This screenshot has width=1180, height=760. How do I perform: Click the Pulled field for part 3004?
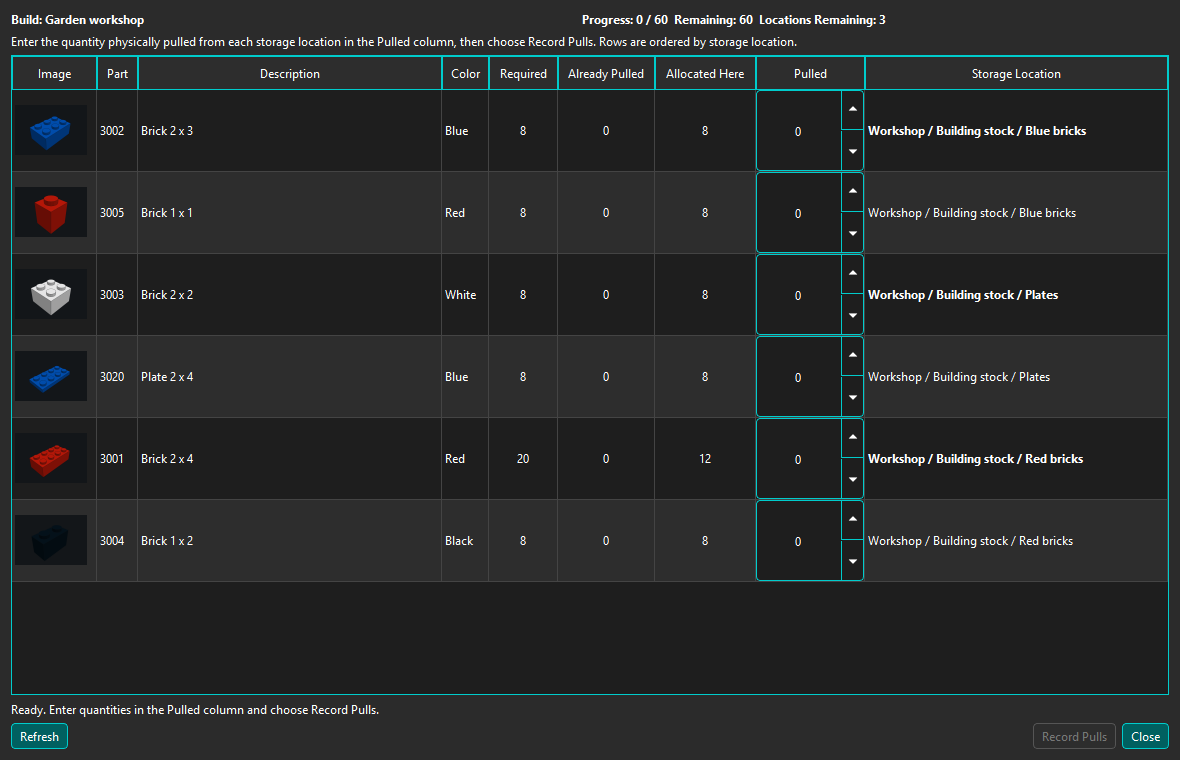tap(798, 541)
